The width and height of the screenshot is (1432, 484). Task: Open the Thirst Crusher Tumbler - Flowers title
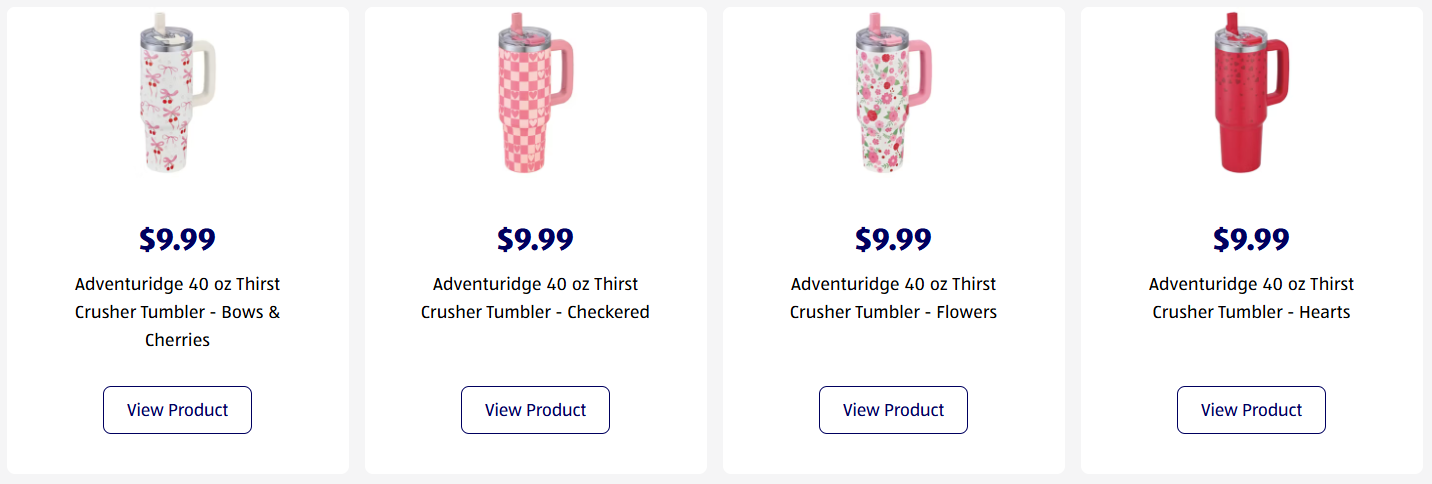[893, 298]
